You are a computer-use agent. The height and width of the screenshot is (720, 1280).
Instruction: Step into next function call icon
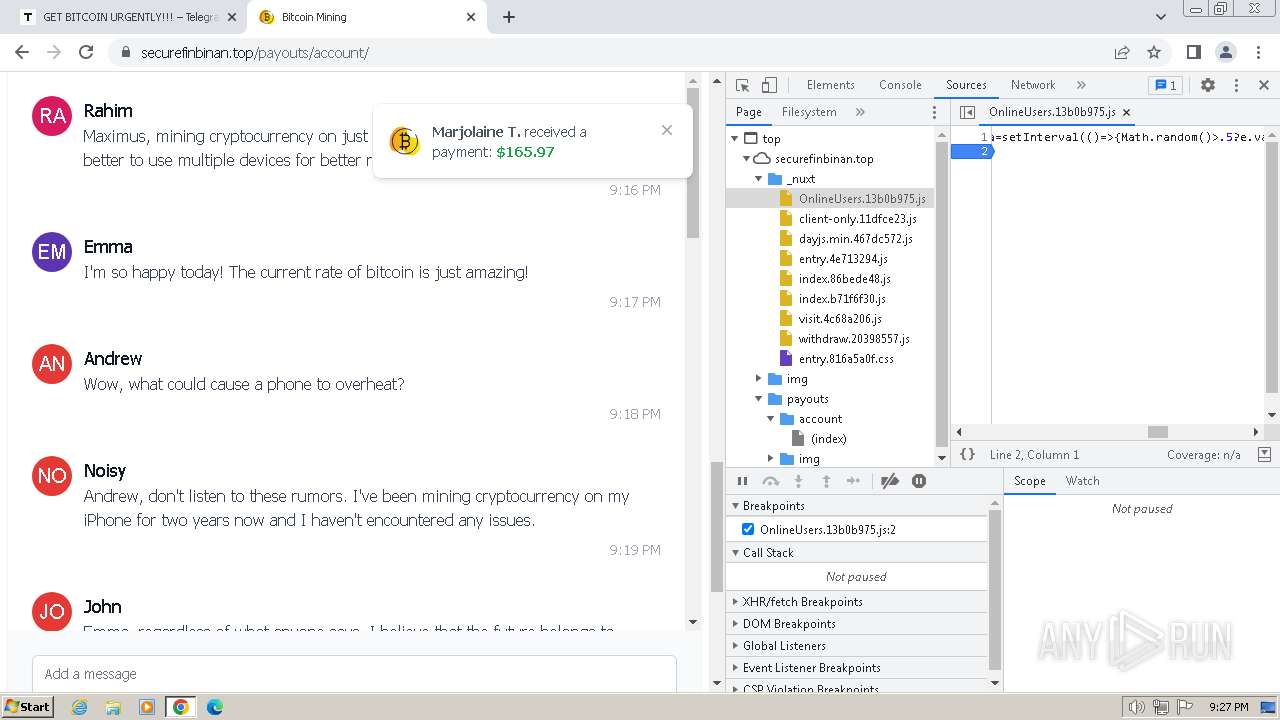[798, 481]
